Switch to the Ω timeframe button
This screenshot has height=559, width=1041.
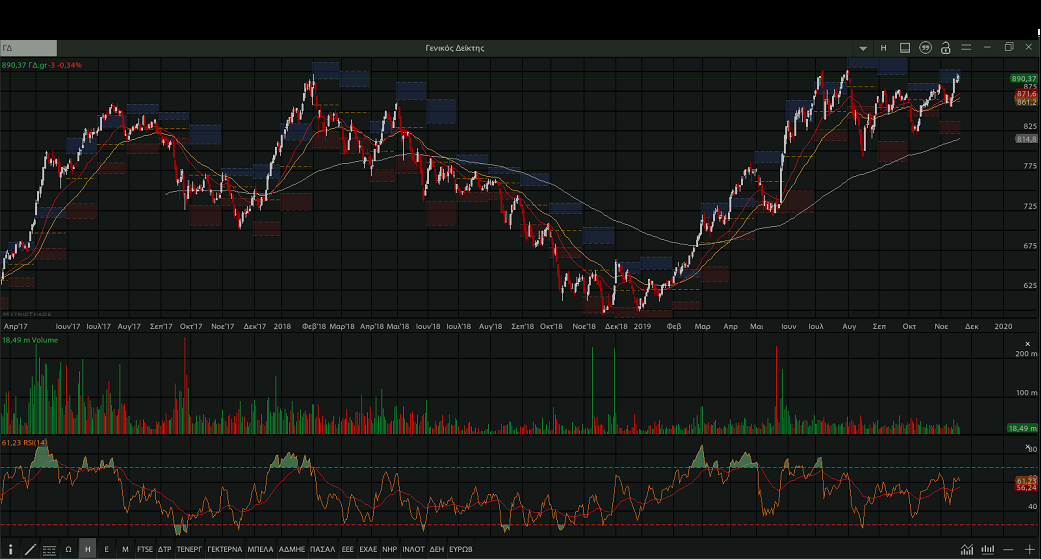point(68,549)
